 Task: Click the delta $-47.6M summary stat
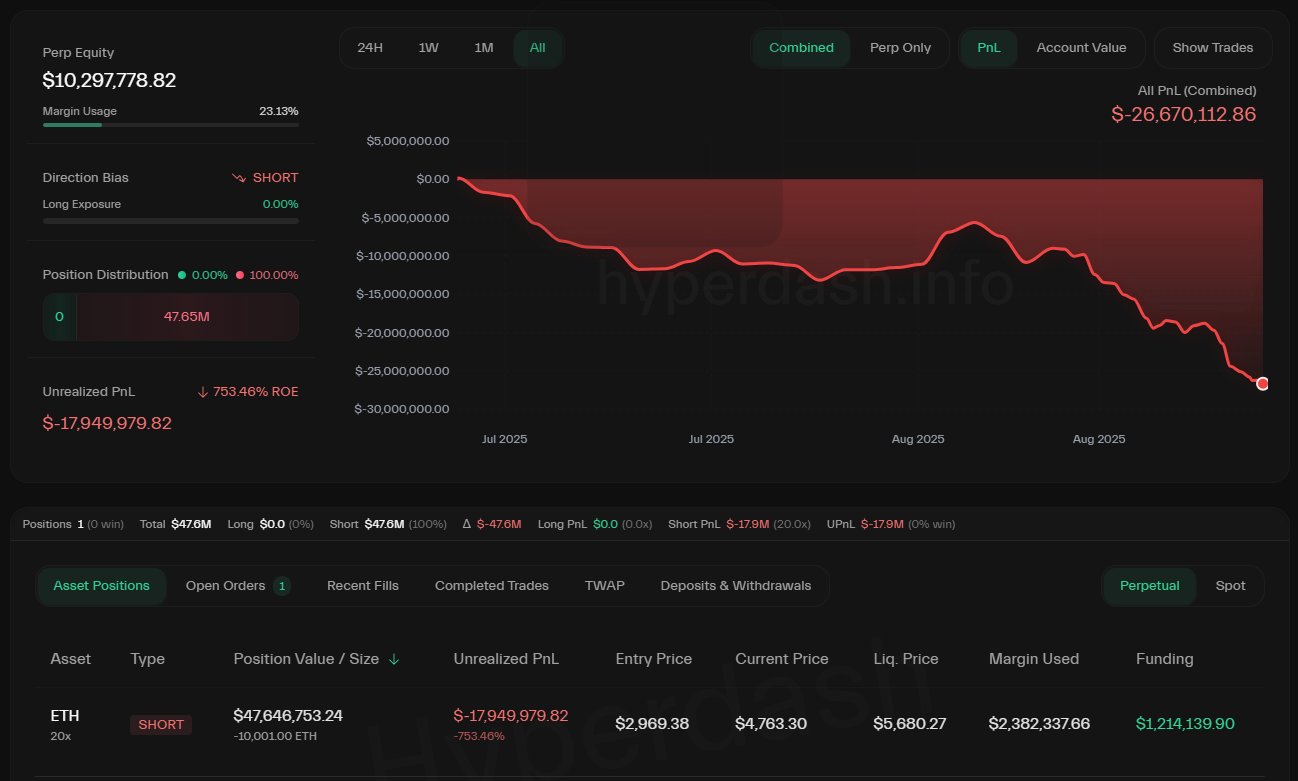click(x=493, y=524)
